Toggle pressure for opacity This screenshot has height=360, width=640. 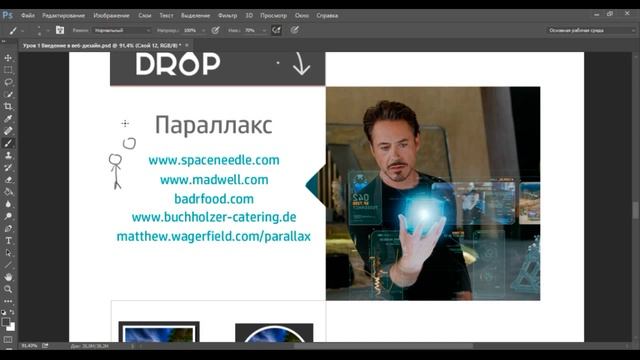click(x=216, y=30)
